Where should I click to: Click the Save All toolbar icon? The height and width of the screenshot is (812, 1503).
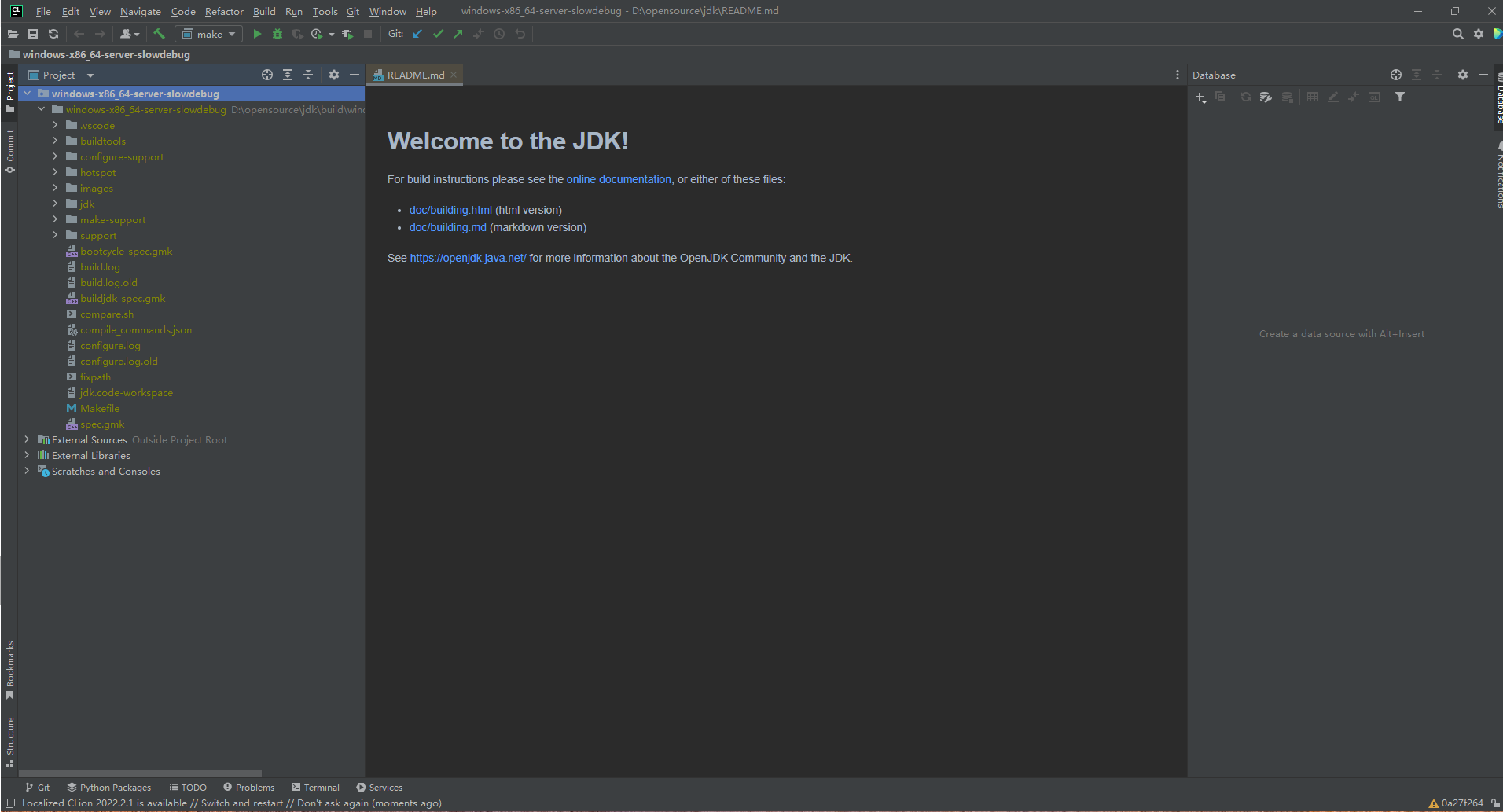33,34
